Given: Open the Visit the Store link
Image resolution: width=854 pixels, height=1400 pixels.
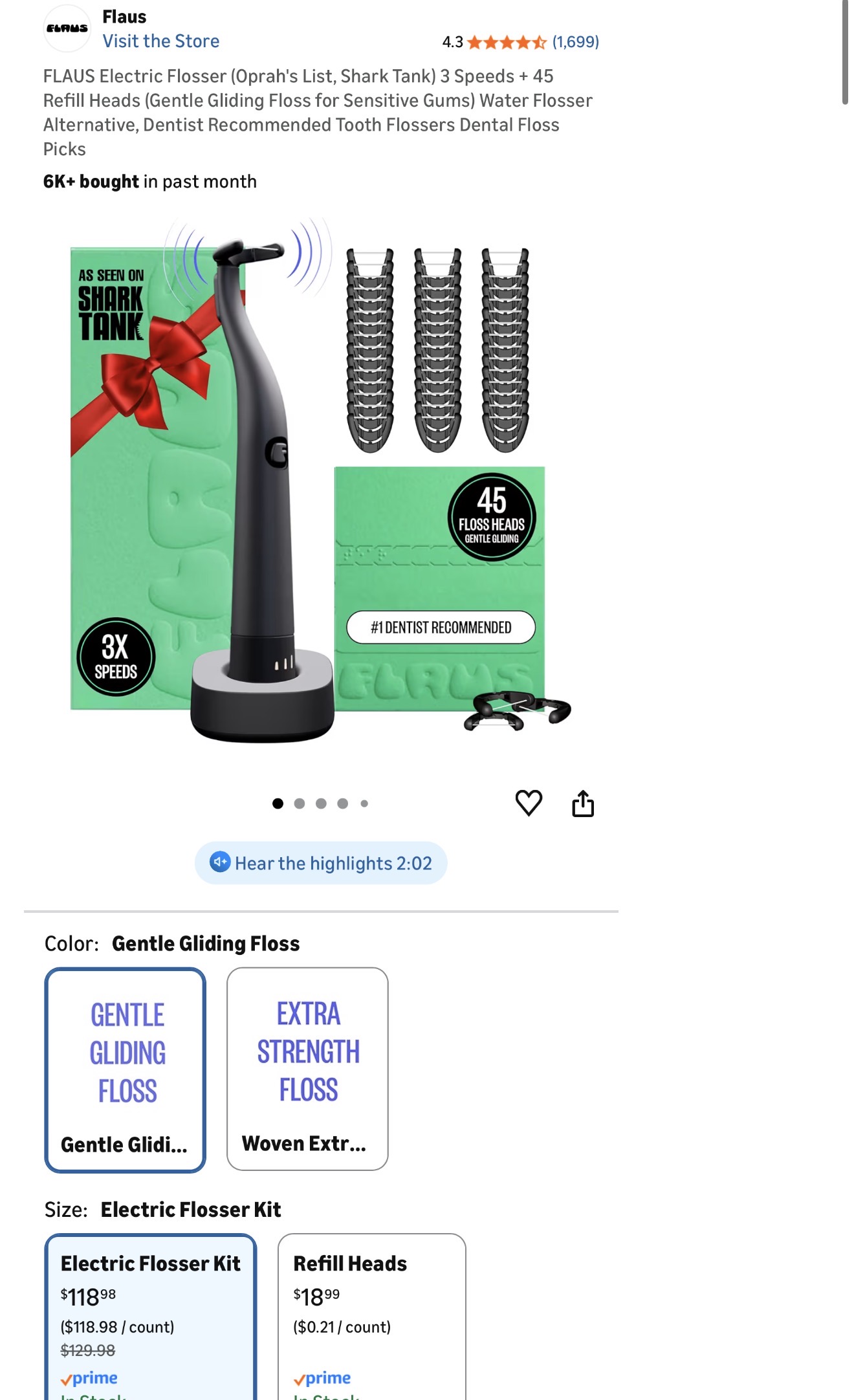Looking at the screenshot, I should [161, 41].
